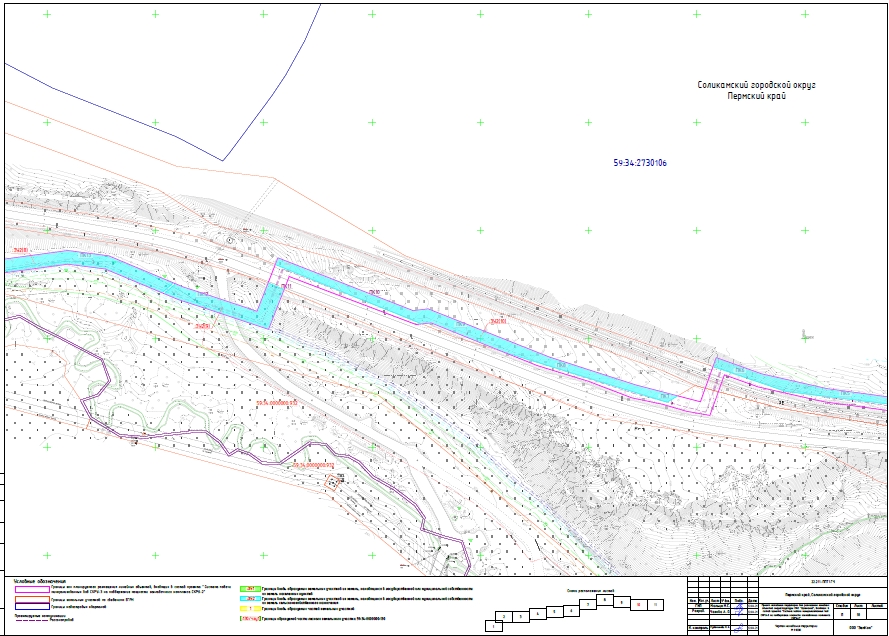Click the "Схема расположения листов" heading
The image size is (889, 636).
point(590,591)
